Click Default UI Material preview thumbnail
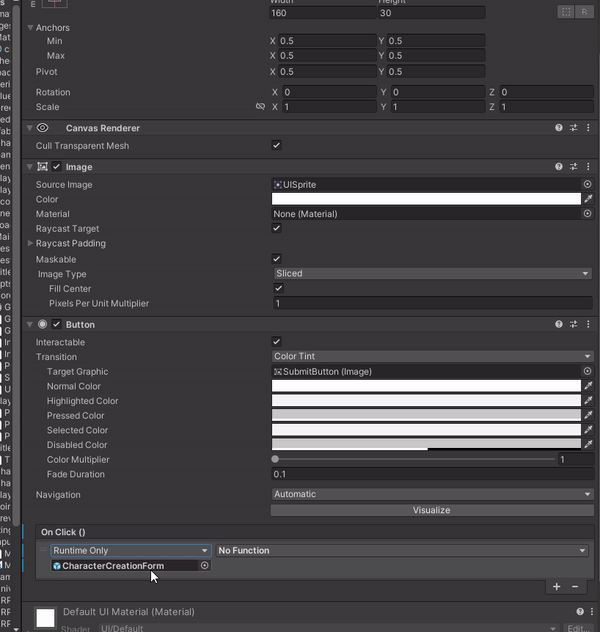Screen dimensions: 600x632 pyautogui.click(x=45, y=618)
